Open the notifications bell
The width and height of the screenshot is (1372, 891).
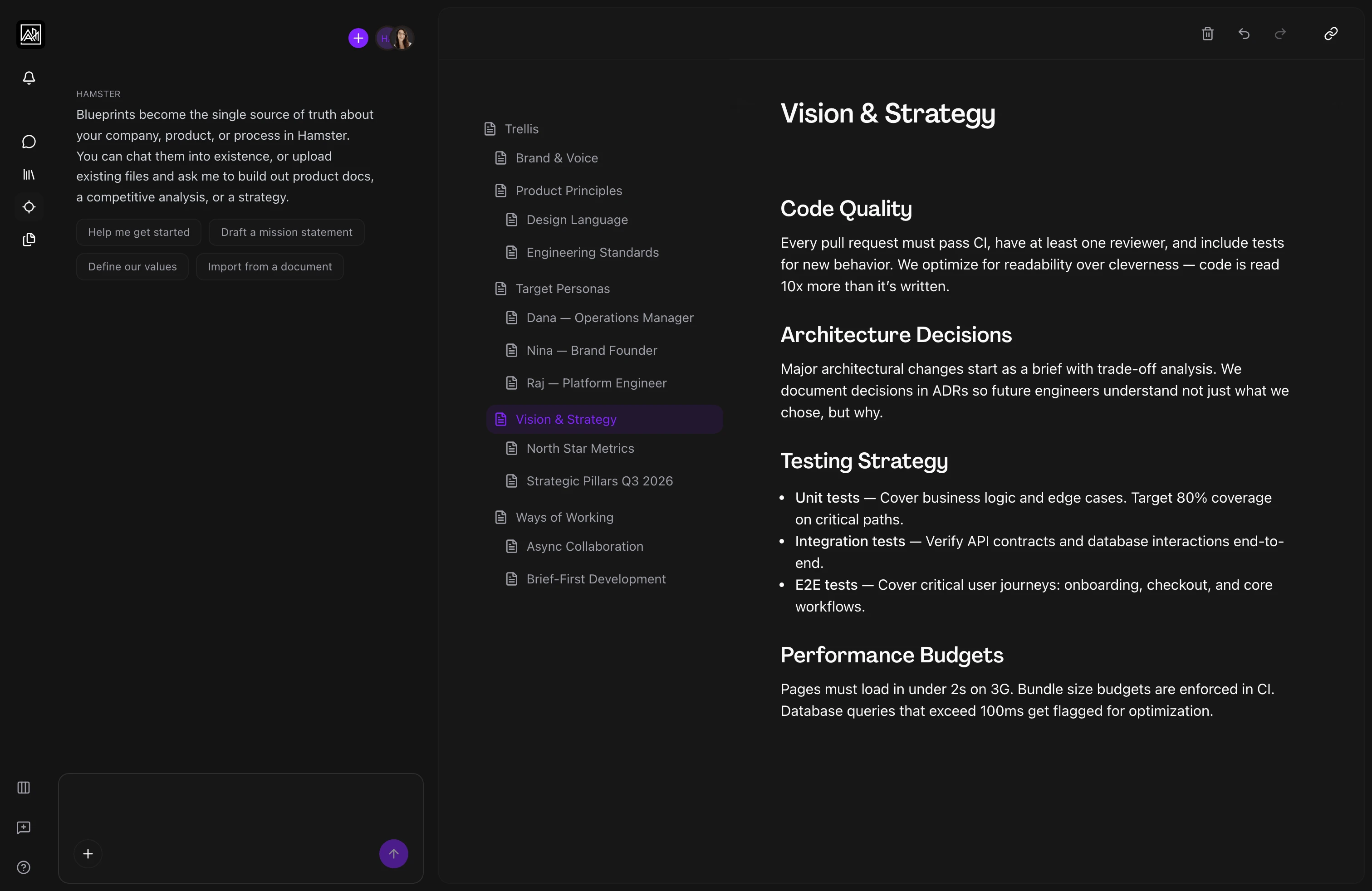(x=29, y=78)
